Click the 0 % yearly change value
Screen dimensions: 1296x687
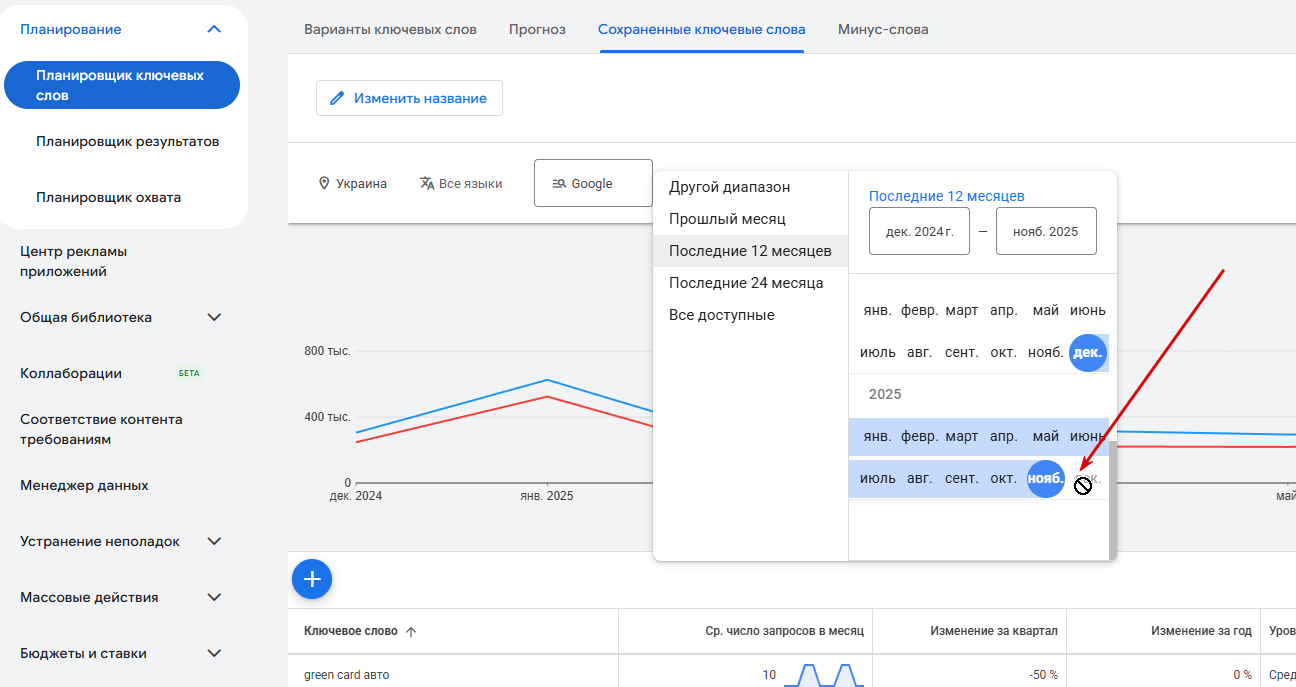point(1243,675)
